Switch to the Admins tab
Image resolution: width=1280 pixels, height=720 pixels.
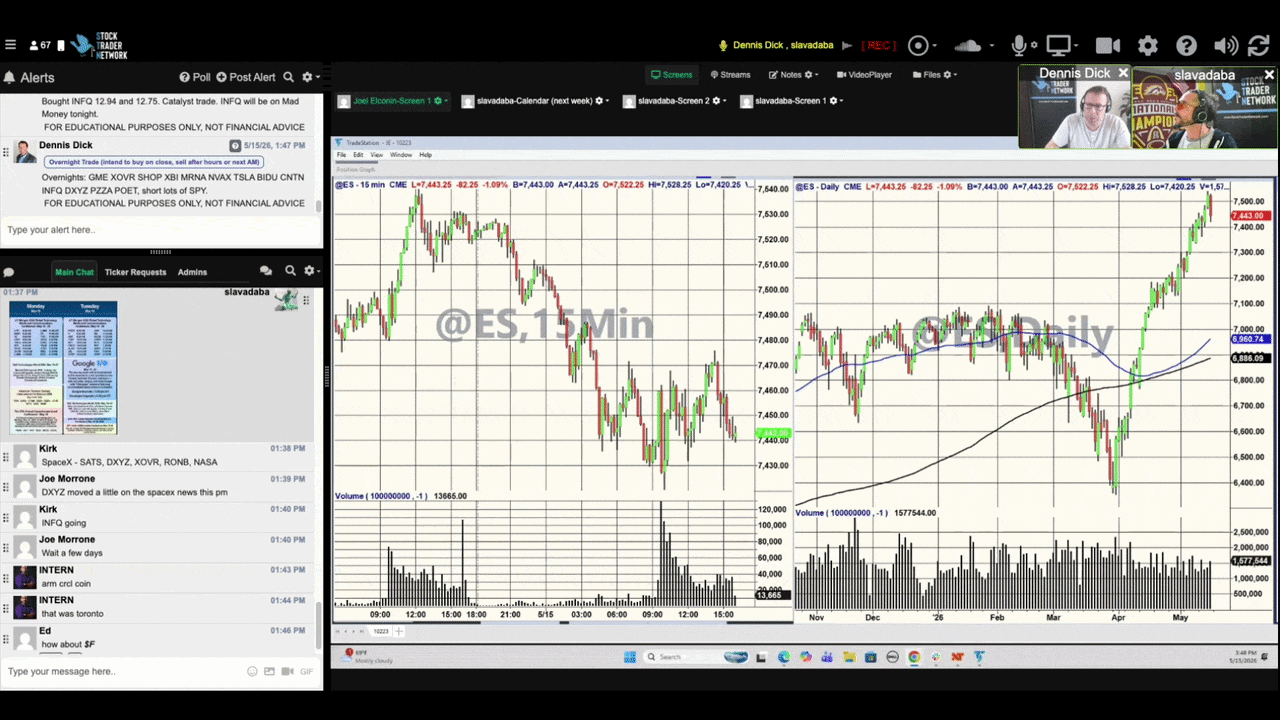(x=192, y=272)
